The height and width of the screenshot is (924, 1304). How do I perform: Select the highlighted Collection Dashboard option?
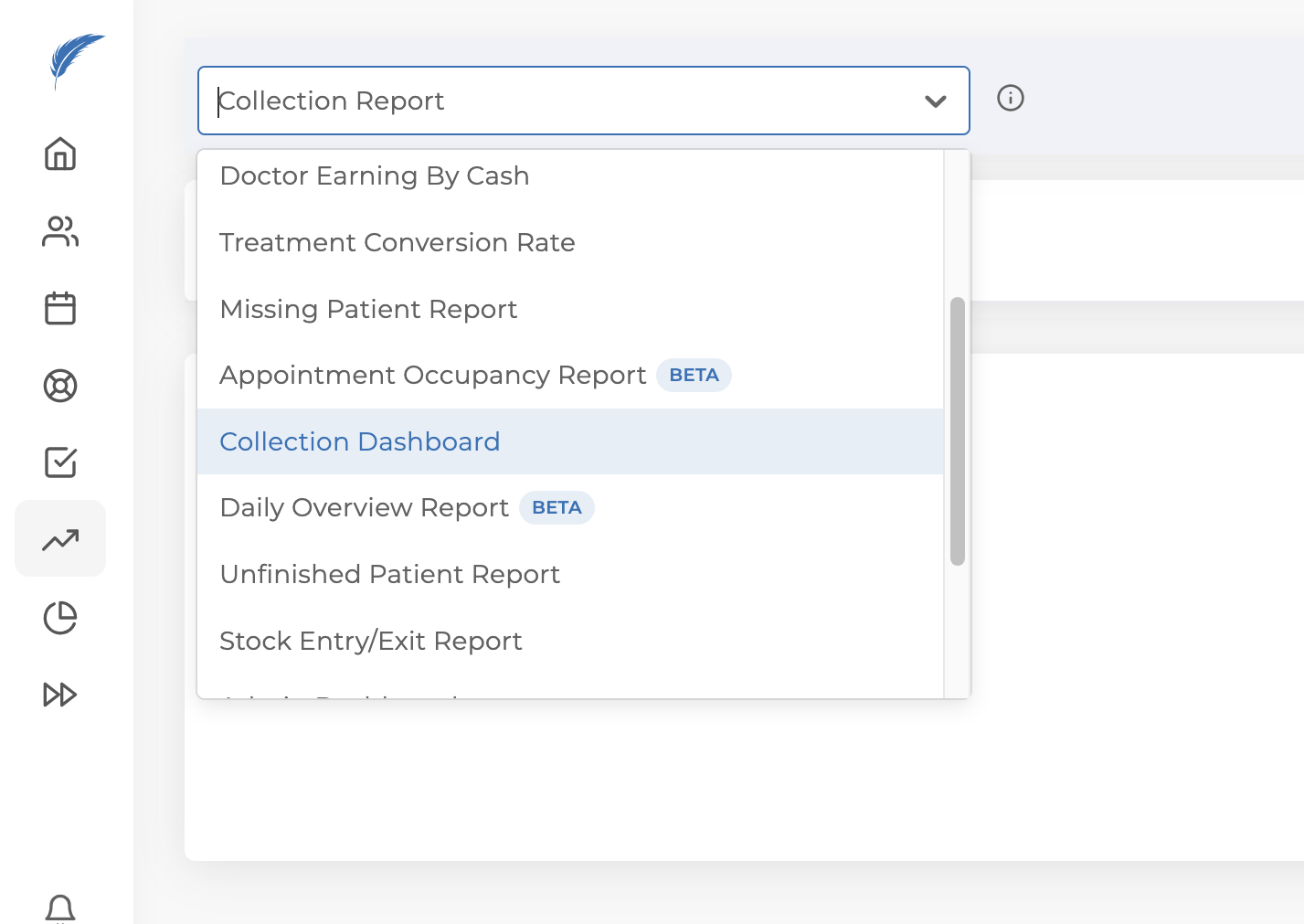[360, 441]
